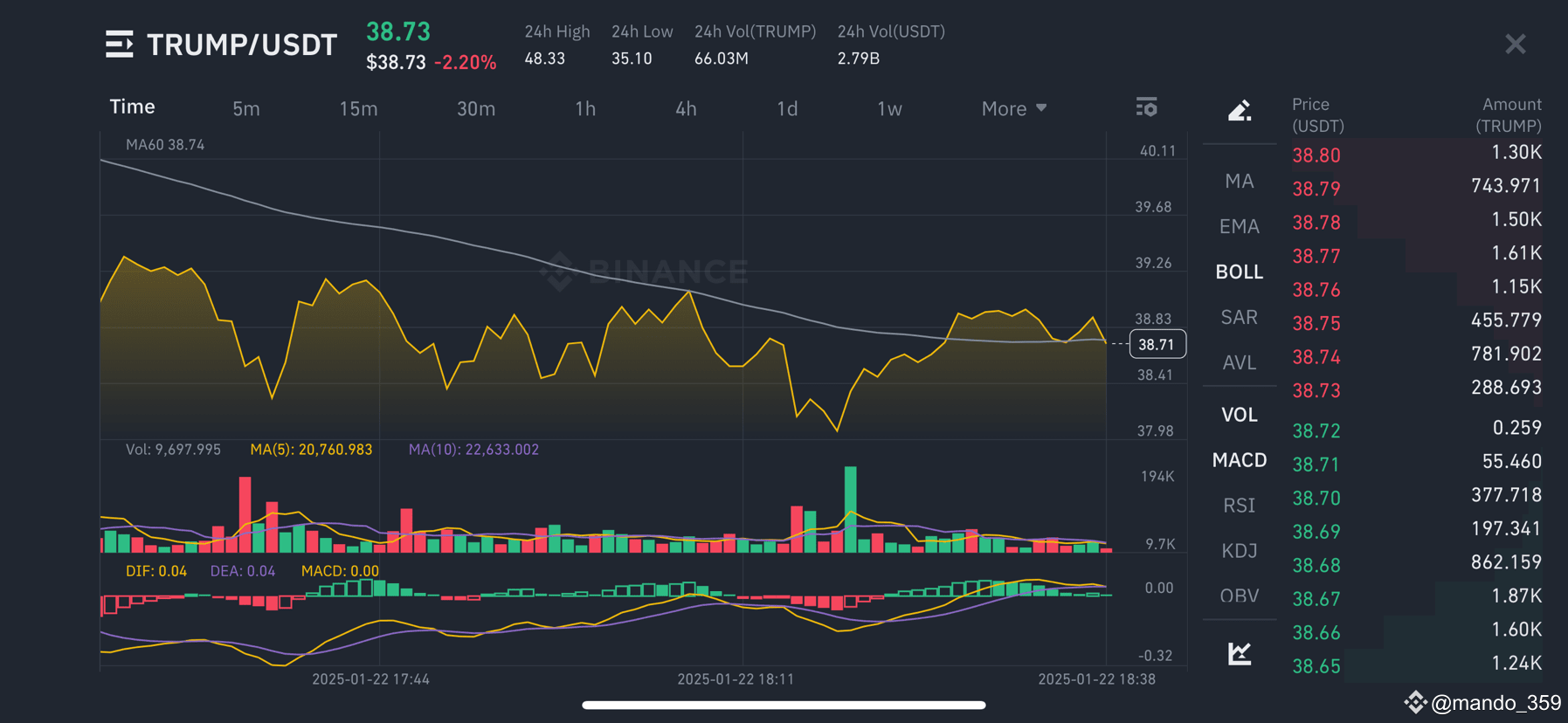Click the 743.971 amount entry
The image size is (1568, 723).
tap(1506, 185)
